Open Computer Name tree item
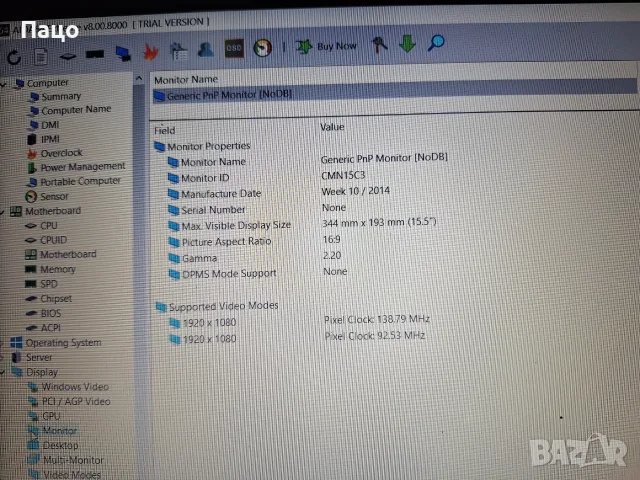Image resolution: width=640 pixels, height=480 pixels. pos(76,110)
